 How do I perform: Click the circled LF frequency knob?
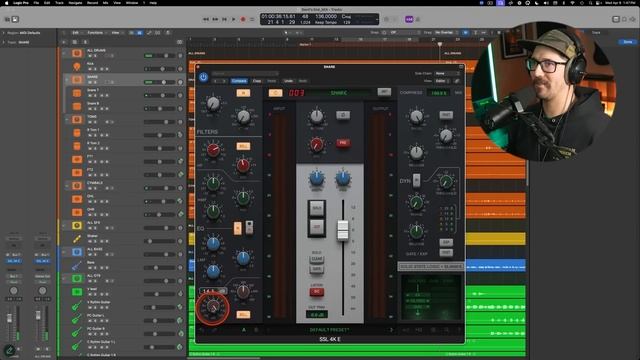[213, 307]
